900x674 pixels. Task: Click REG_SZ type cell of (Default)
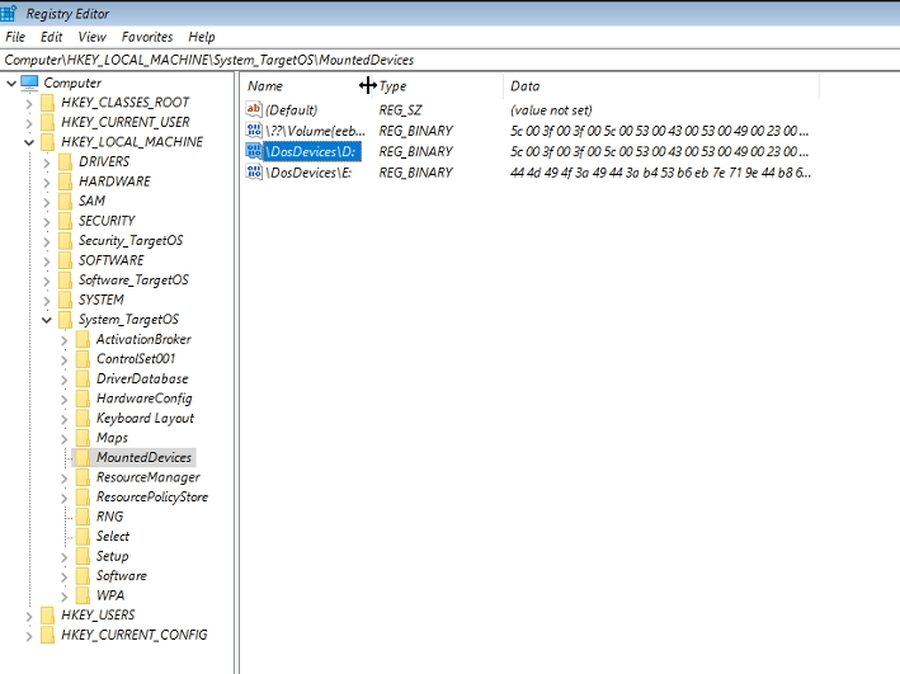(400, 110)
